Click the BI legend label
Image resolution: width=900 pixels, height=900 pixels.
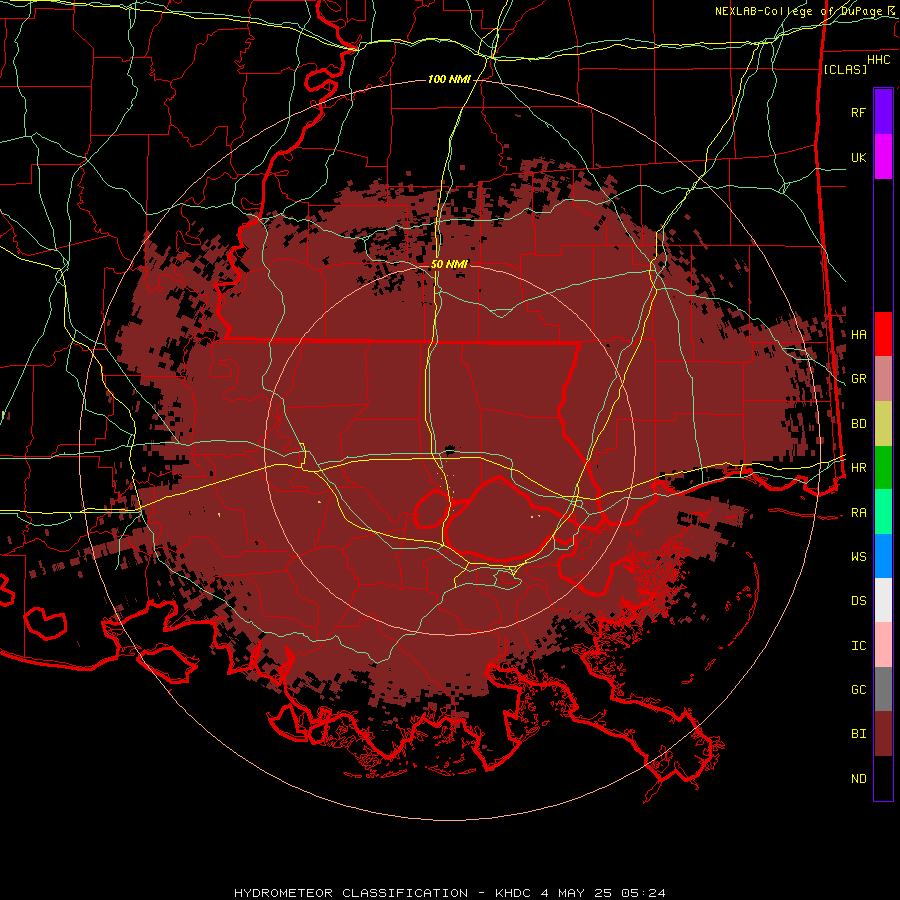coord(859,734)
